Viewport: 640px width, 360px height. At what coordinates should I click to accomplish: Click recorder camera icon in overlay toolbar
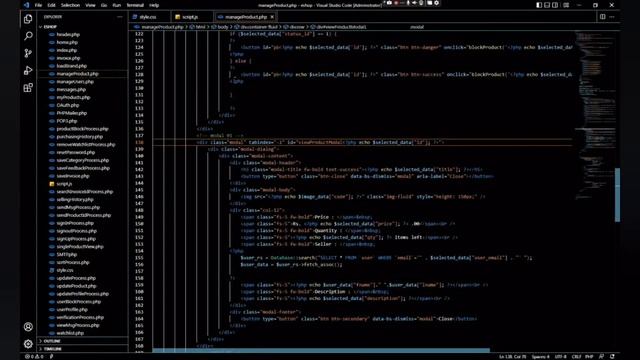point(389,3)
